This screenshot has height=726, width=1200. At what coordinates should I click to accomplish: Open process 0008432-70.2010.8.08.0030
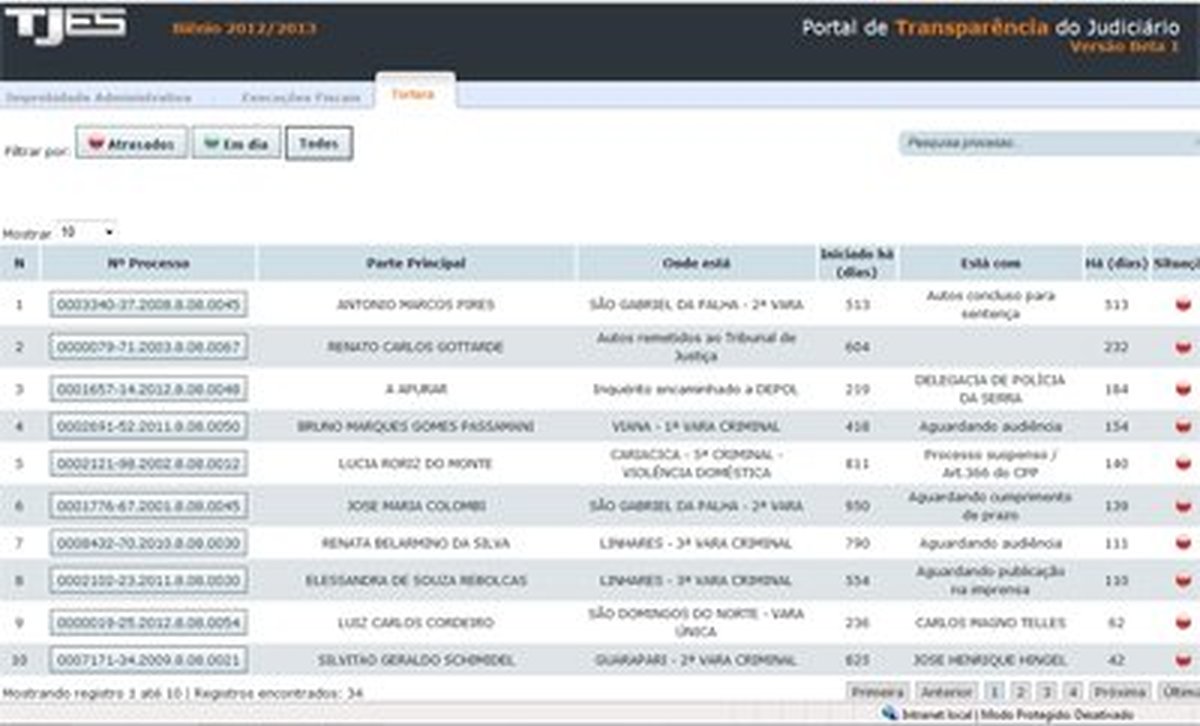pyautogui.click(x=148, y=544)
